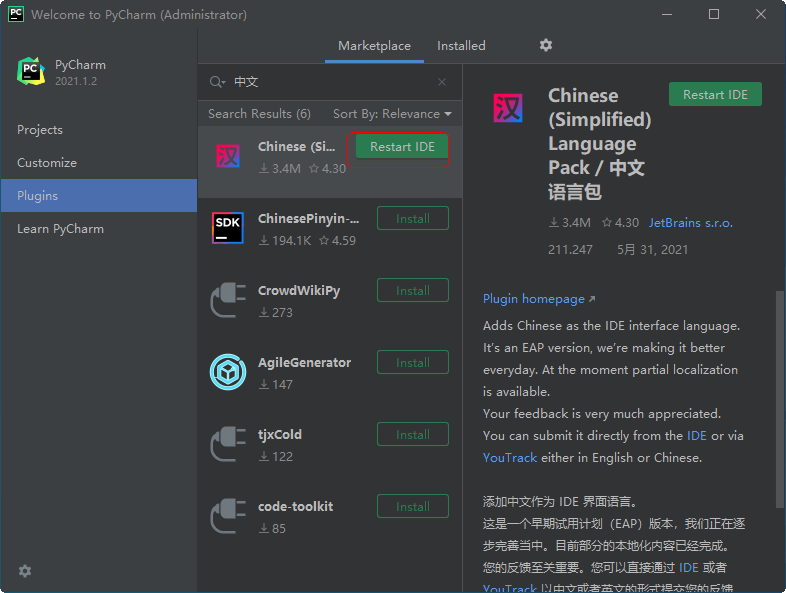Select Chinese language pack icon in results list
The width and height of the screenshot is (786, 593).
point(228,156)
